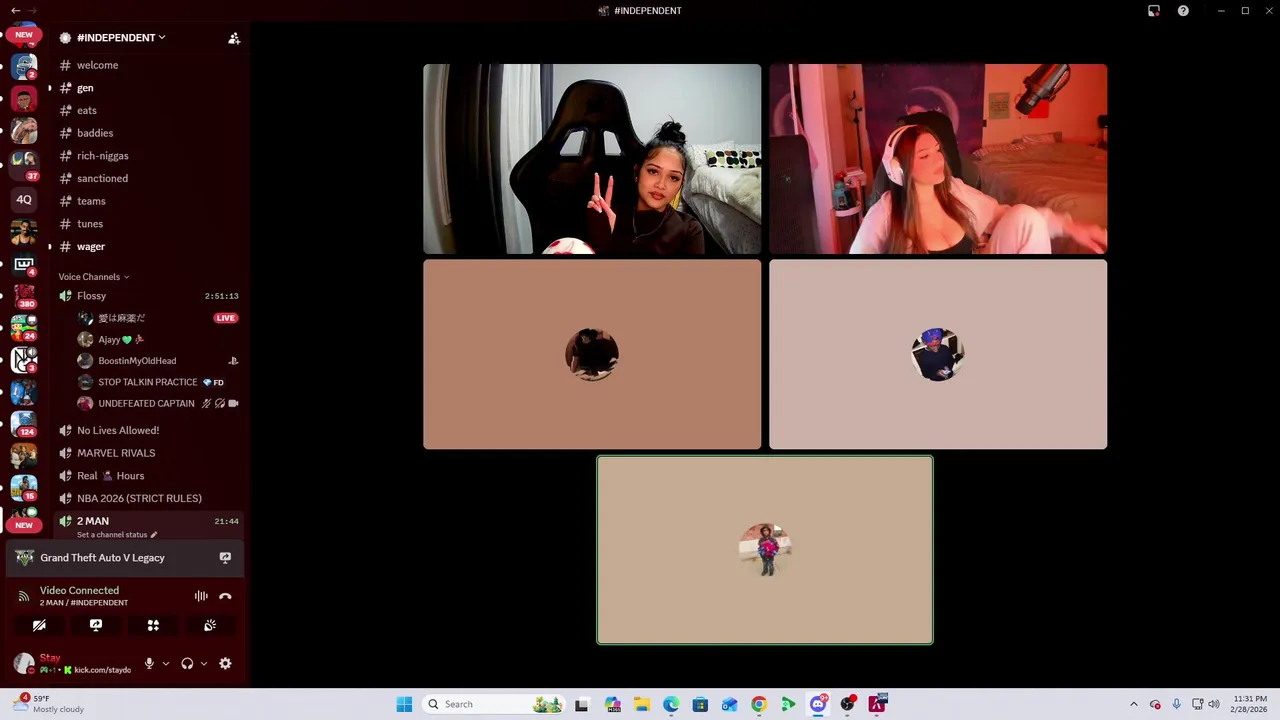Select the brown avatar participant tile
Image resolution: width=1280 pixels, height=720 pixels.
[x=592, y=354]
